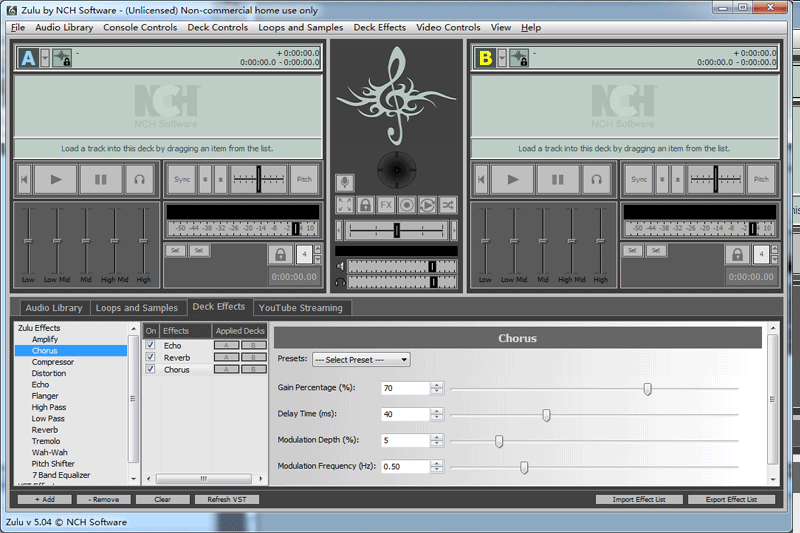
Task: Click the + Add button
Action: click(x=45, y=499)
